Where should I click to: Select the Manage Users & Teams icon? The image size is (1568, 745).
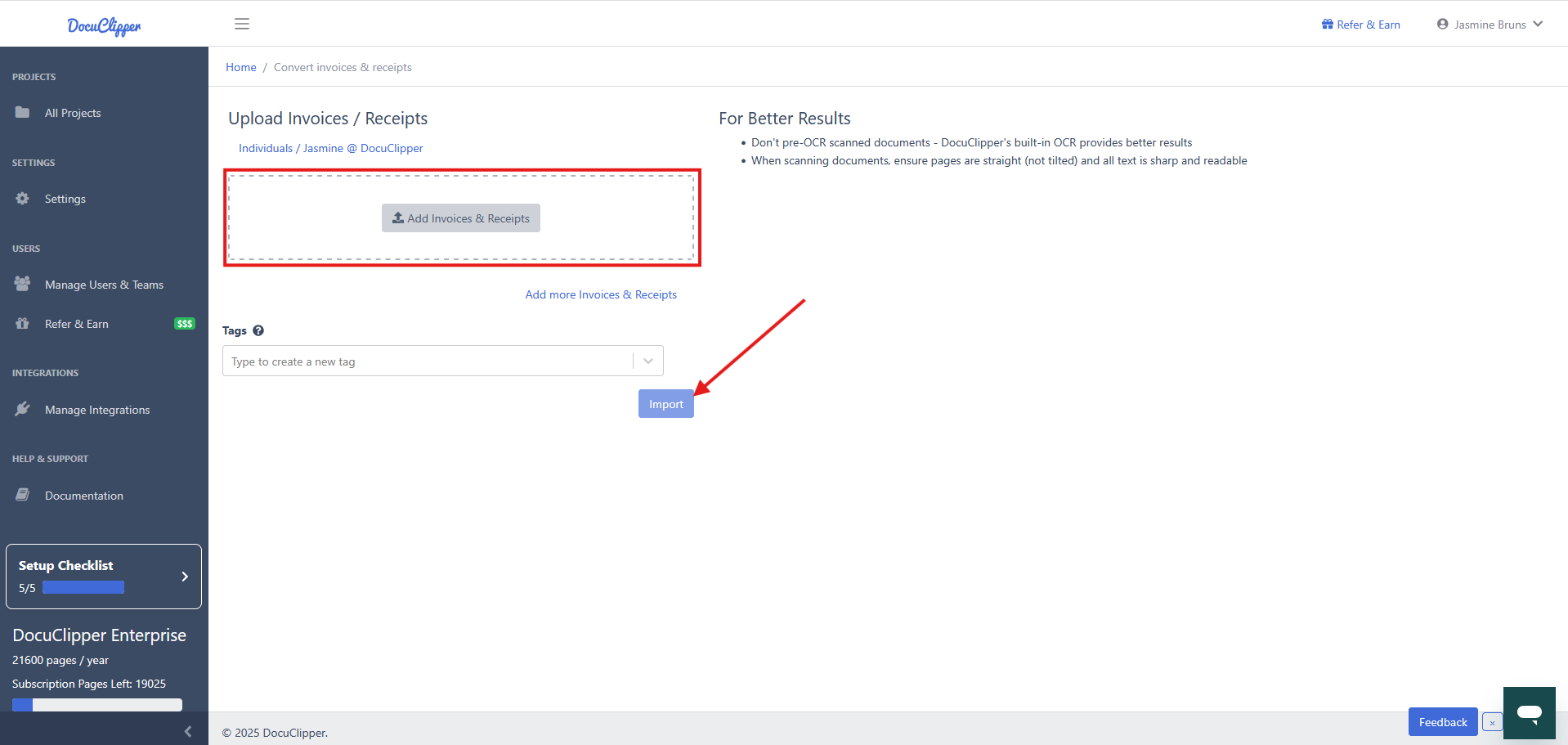22,284
